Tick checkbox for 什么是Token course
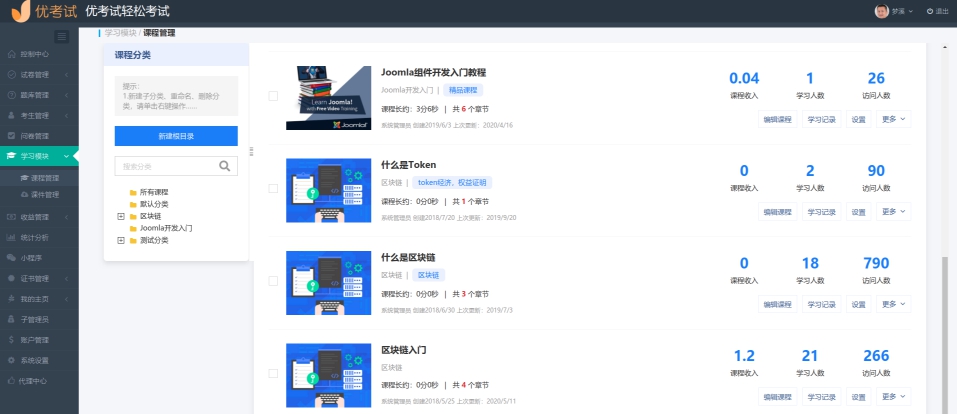Viewport: 957px width, 414px height. click(273, 188)
